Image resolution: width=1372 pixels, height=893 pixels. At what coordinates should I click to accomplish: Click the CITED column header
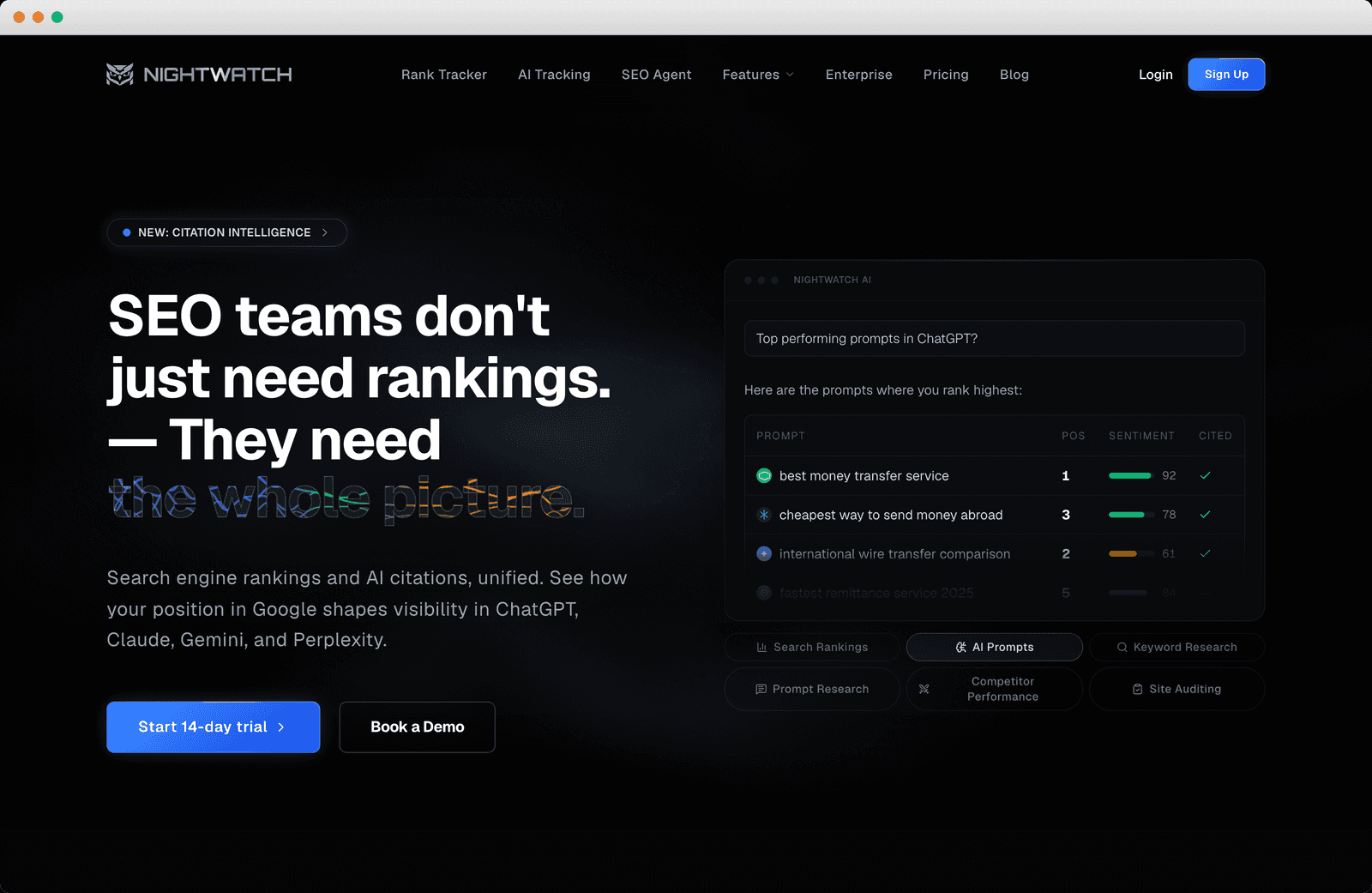click(x=1215, y=436)
